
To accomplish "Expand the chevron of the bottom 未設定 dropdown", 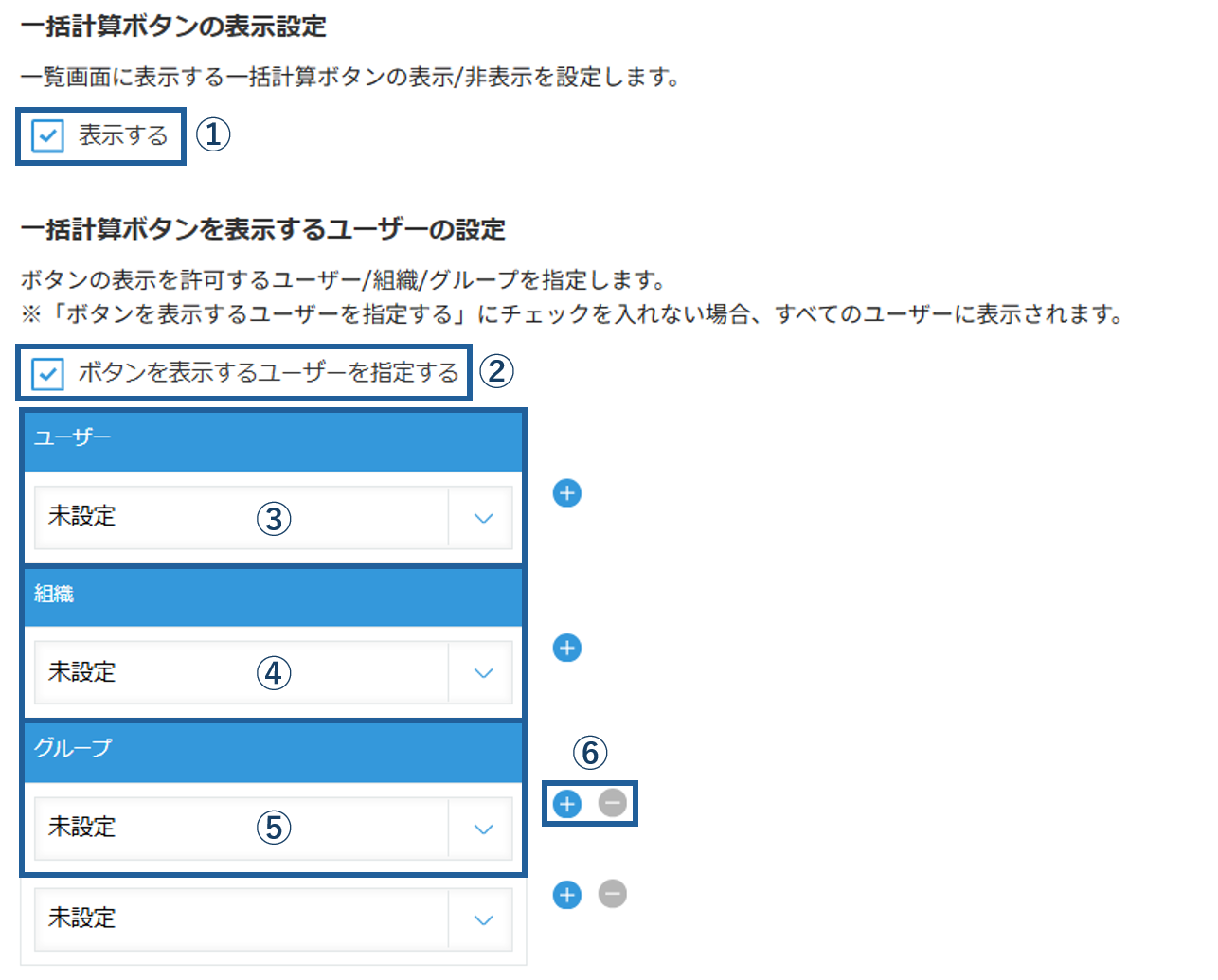I will [x=483, y=919].
